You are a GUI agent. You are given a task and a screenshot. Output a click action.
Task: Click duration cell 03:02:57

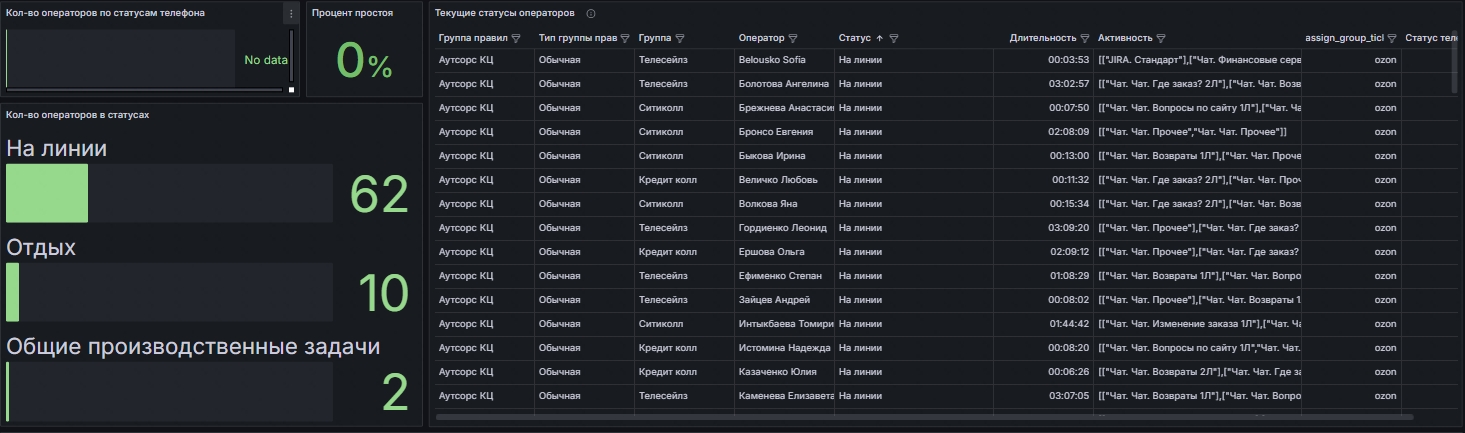coord(1044,84)
